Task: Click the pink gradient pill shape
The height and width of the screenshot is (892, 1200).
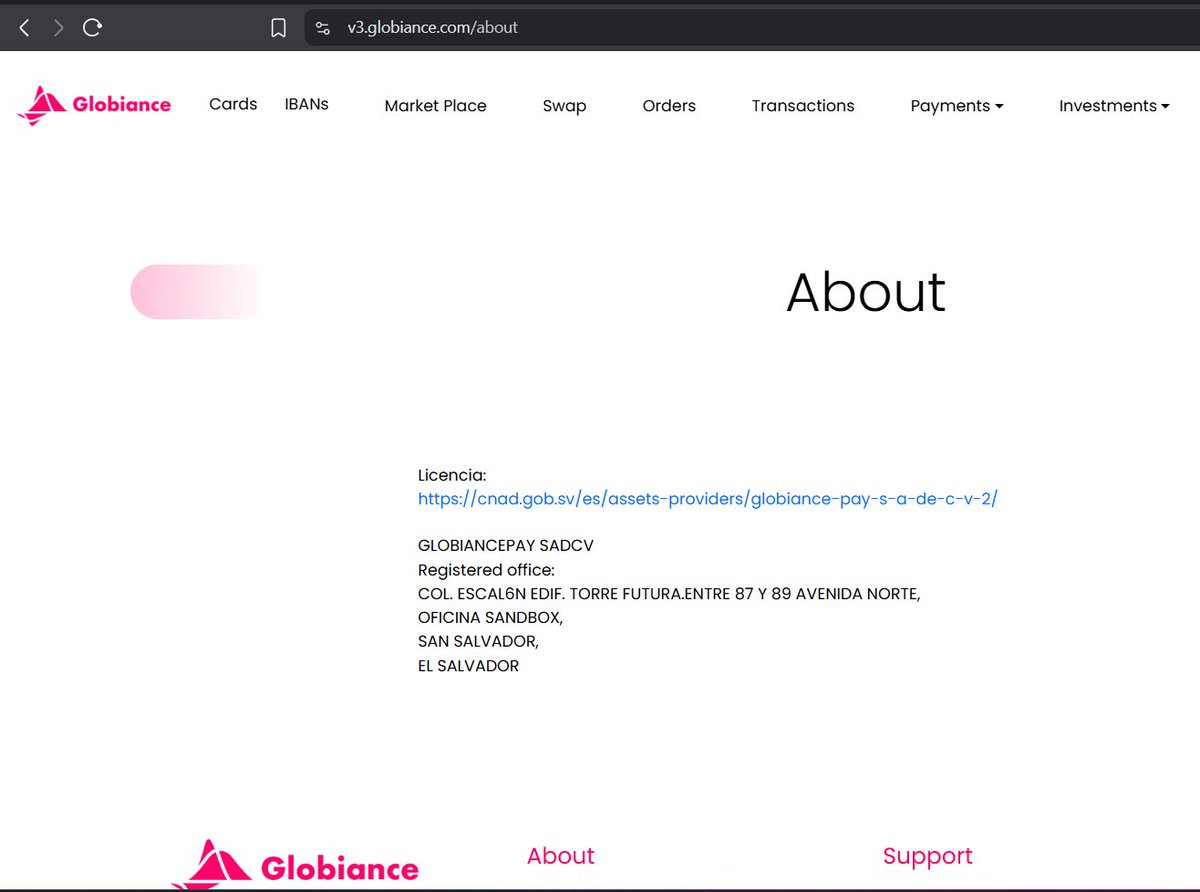Action: pos(197,292)
